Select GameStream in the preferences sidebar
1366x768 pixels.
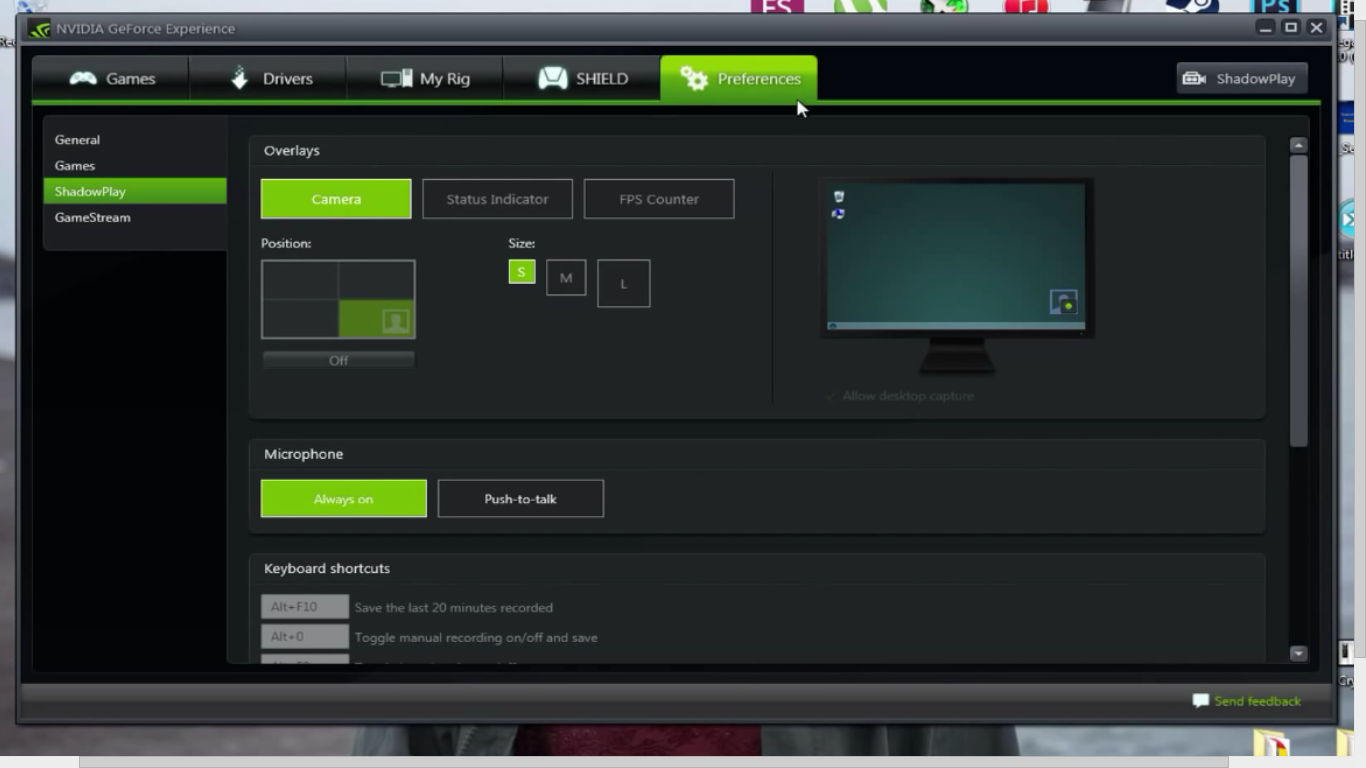pyautogui.click(x=135, y=217)
